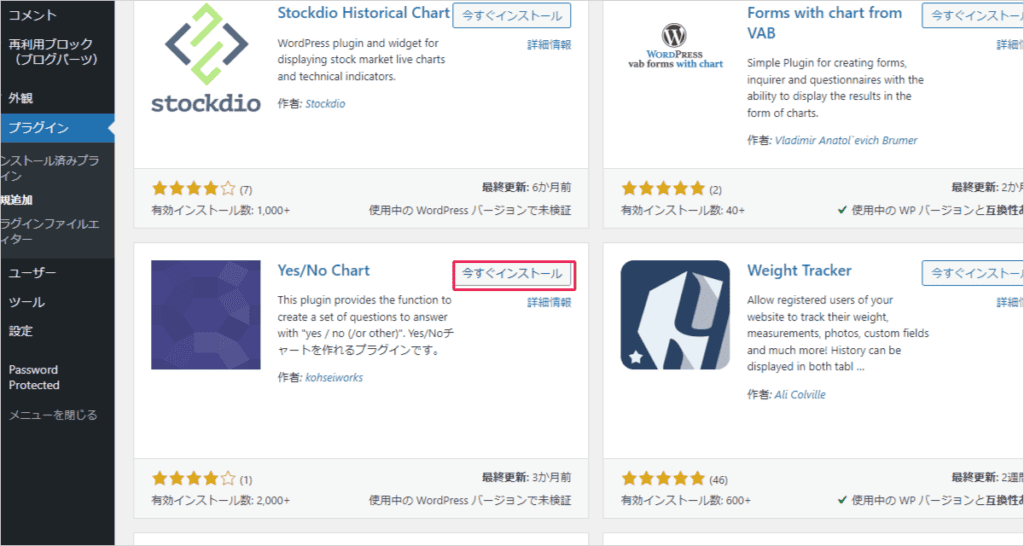Image resolution: width=1024 pixels, height=546 pixels.
Task: Open the ユーザー sidebar menu
Action: coord(33,272)
